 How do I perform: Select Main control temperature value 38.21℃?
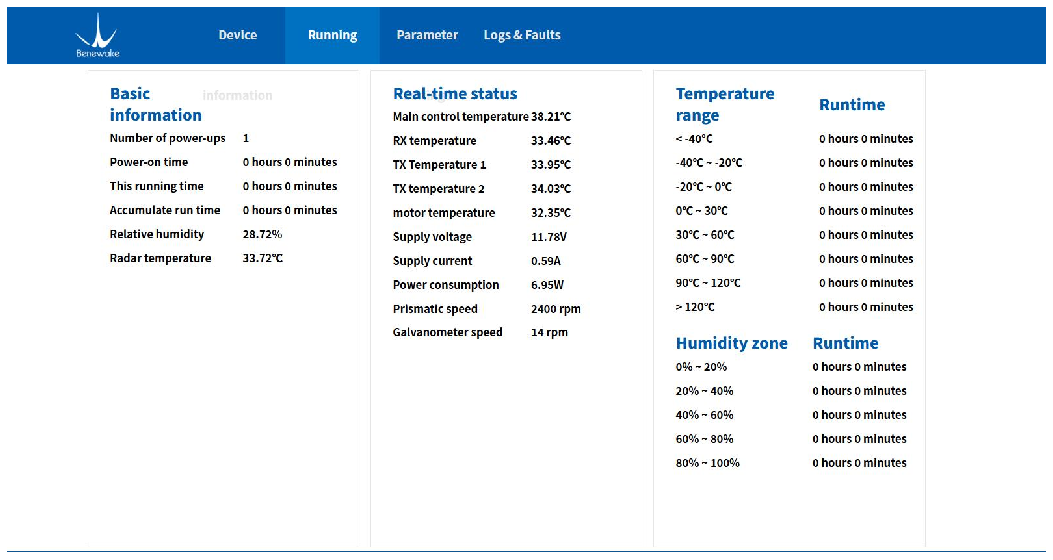coord(551,117)
